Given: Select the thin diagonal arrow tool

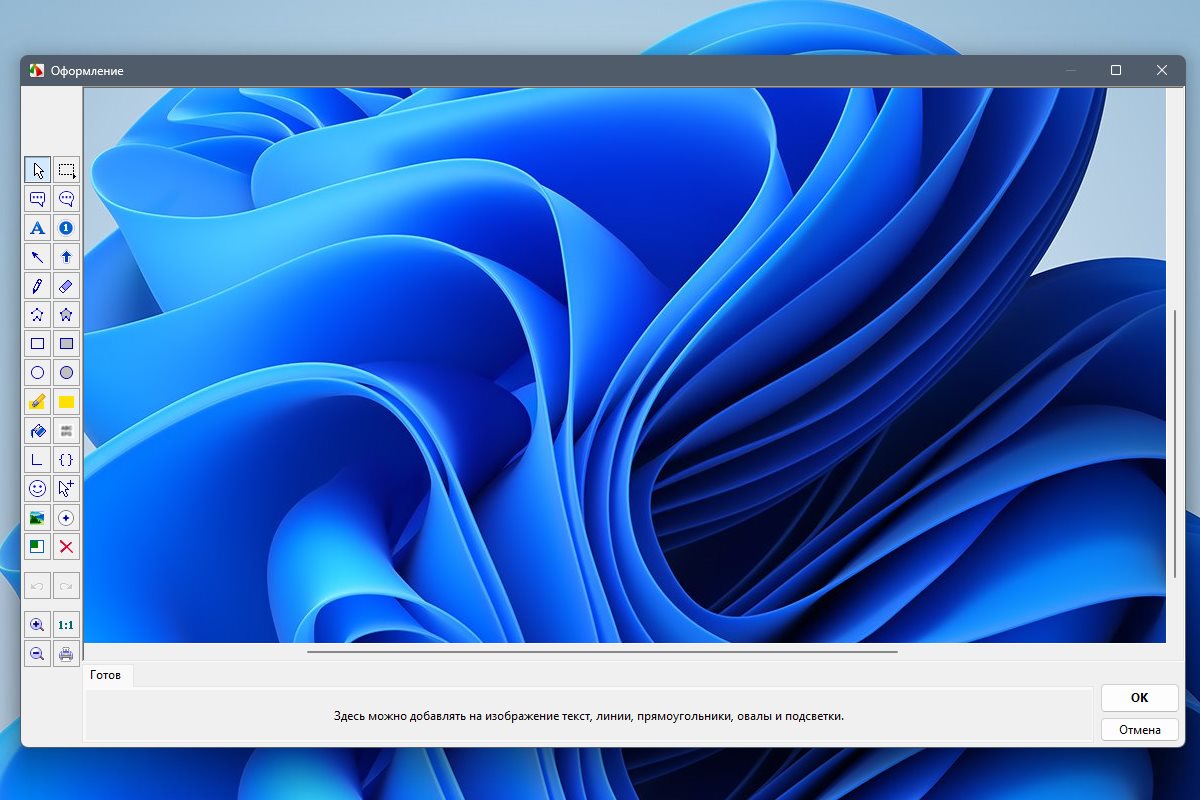Looking at the screenshot, I should coord(37,257).
